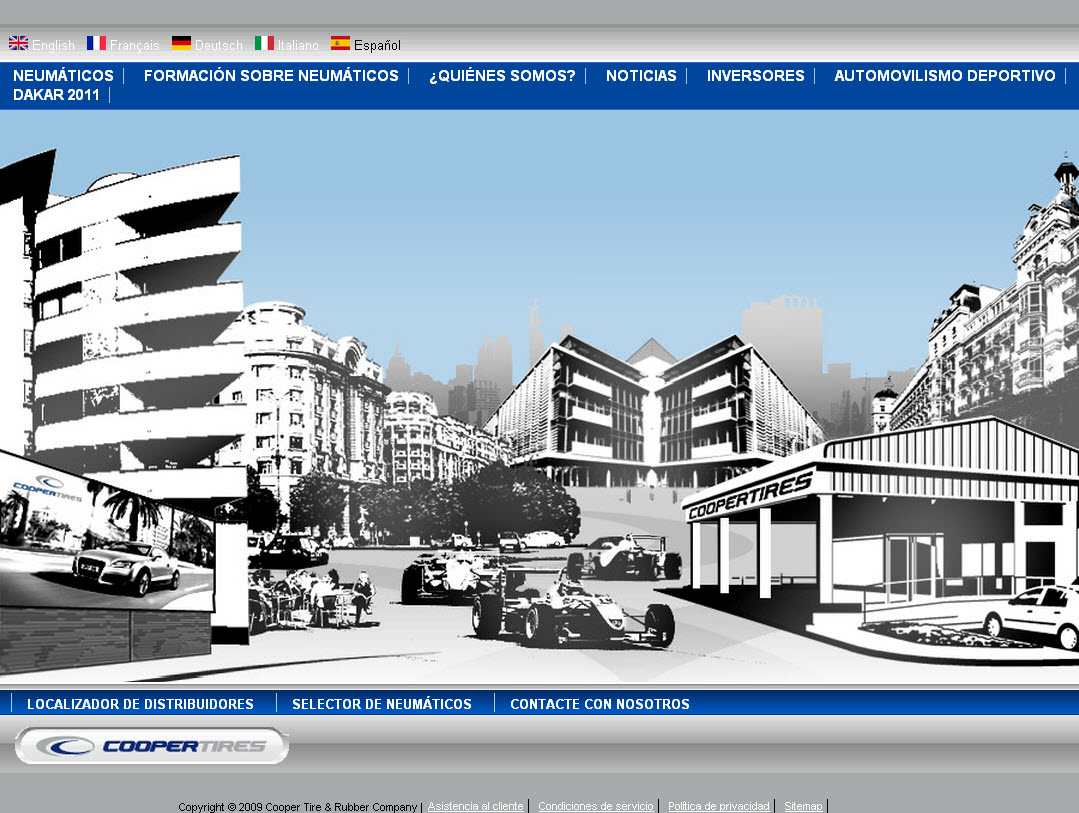The height and width of the screenshot is (813, 1079).
Task: Click the Spanish flag icon
Action: point(341,43)
